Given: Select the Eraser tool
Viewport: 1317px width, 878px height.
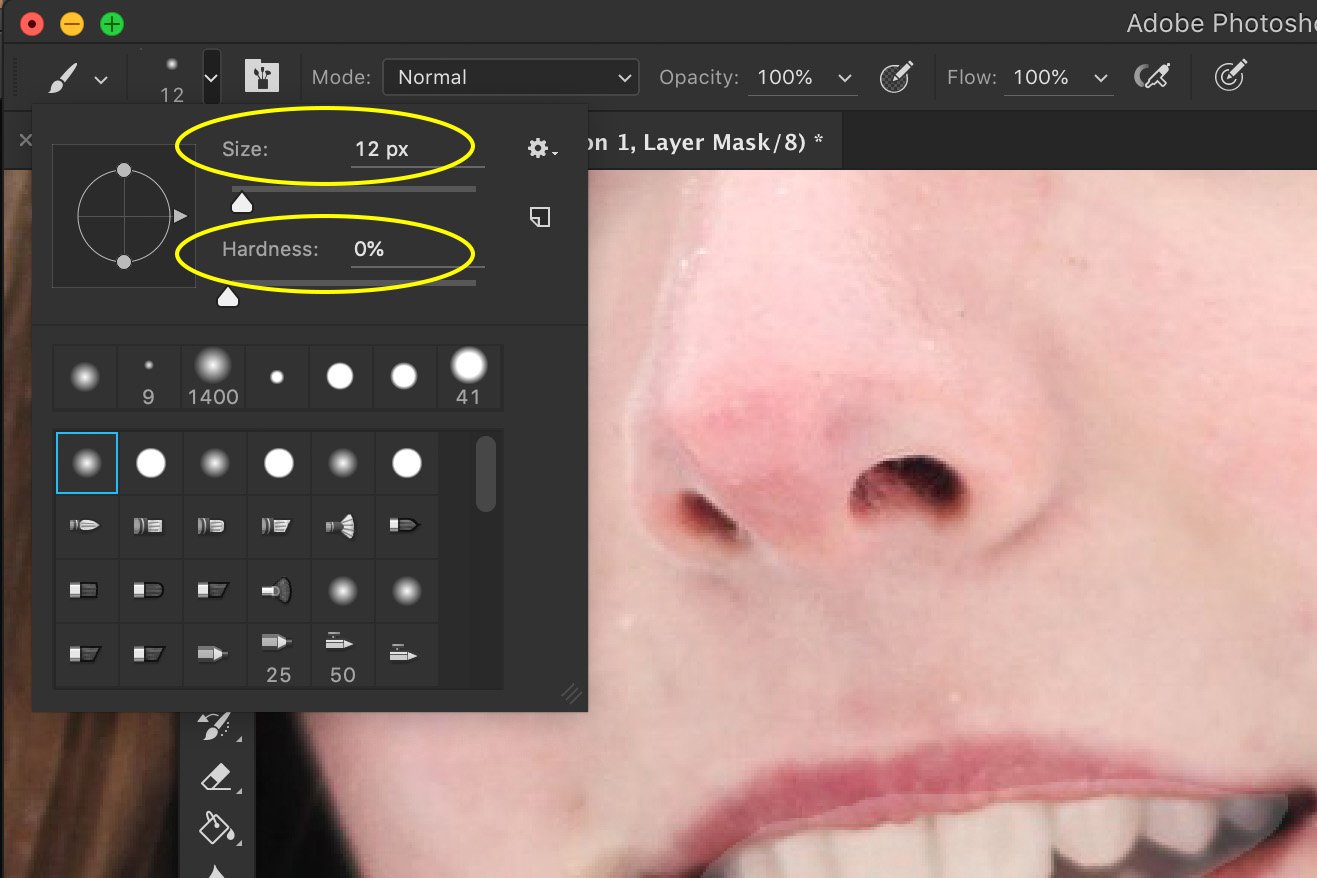Looking at the screenshot, I should [x=215, y=777].
